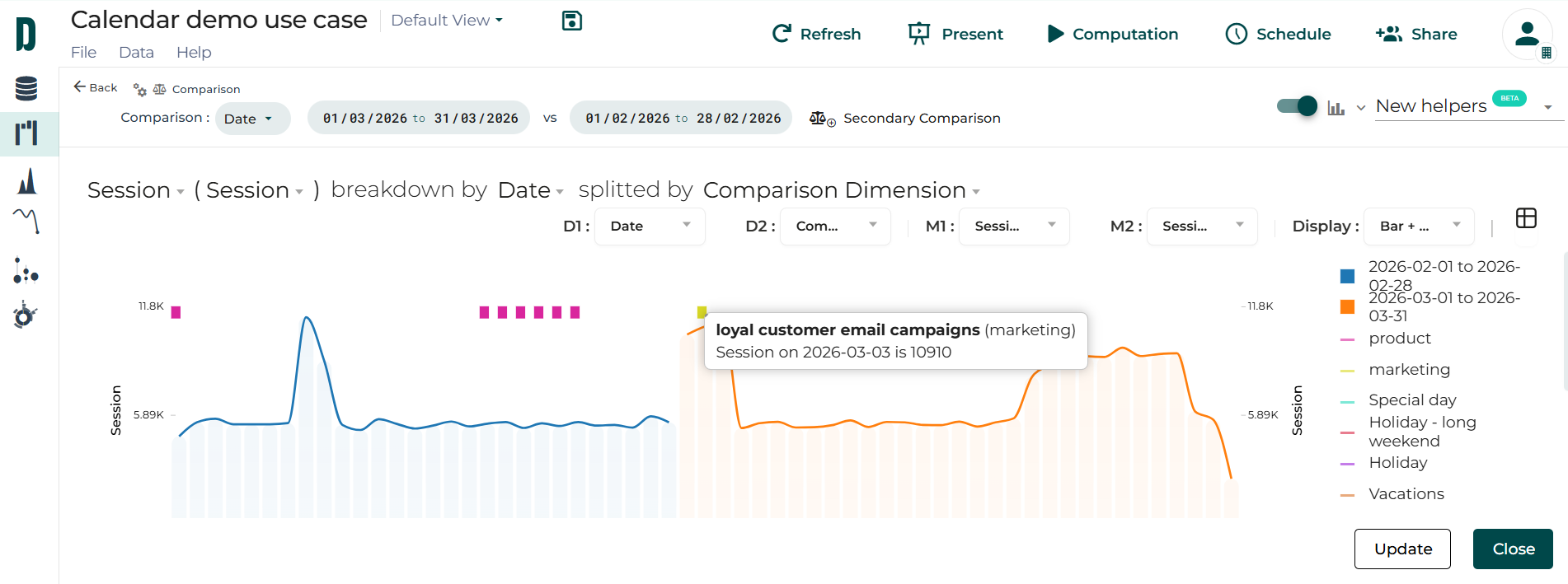Open the File menu
The height and width of the screenshot is (584, 1568).
pyautogui.click(x=83, y=53)
